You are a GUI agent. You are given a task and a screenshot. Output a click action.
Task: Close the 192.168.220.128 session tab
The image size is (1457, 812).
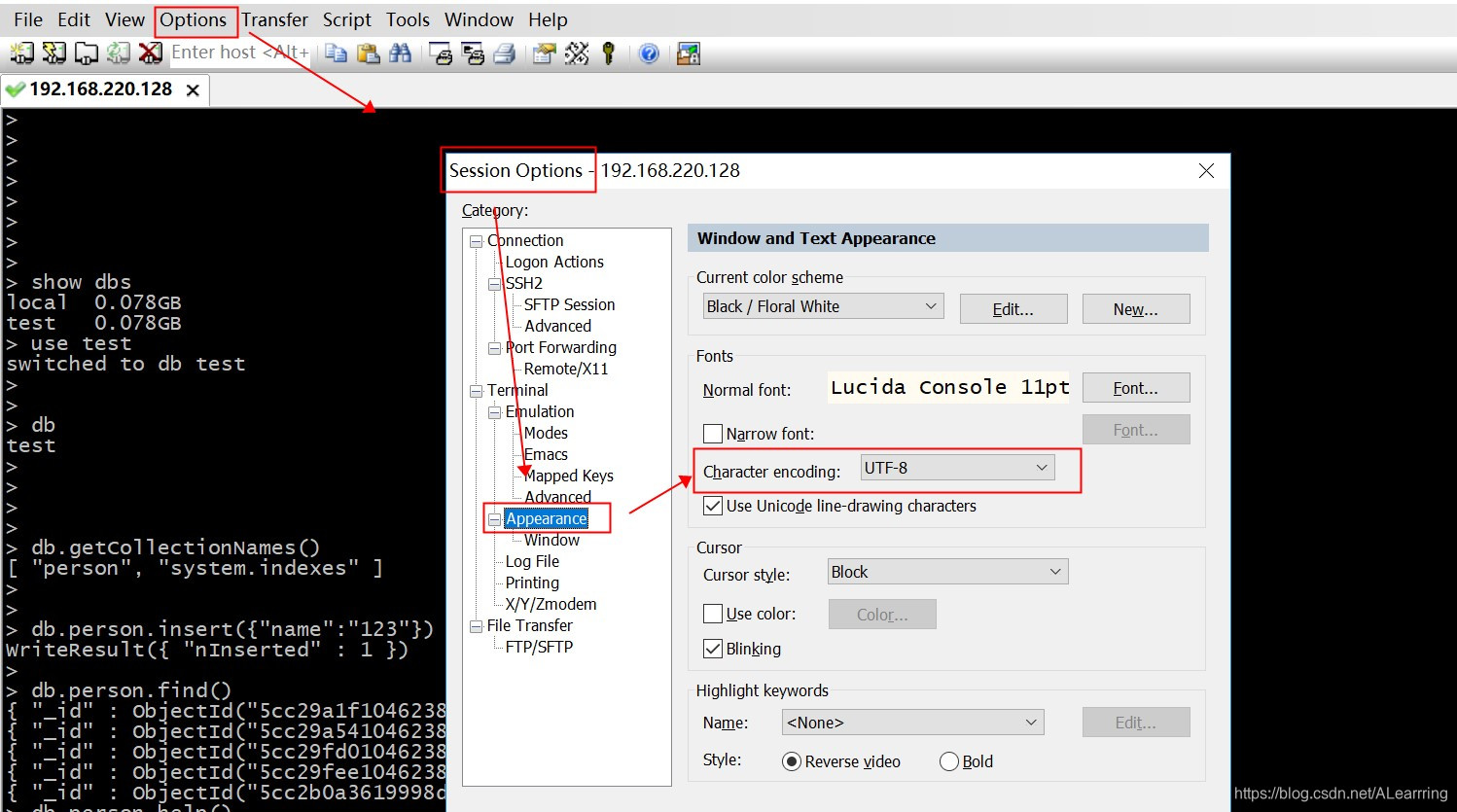pyautogui.click(x=193, y=90)
